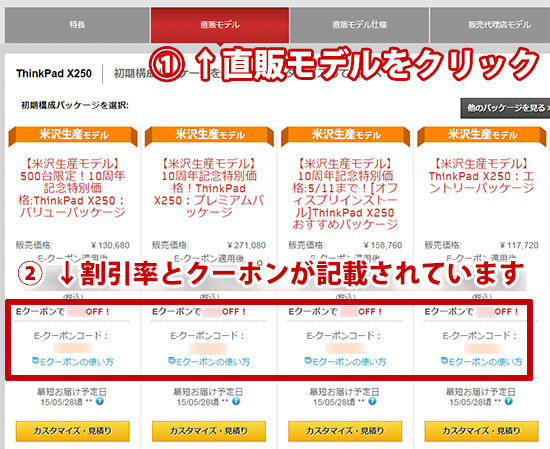Click delivery date help icon for おすすめパッケージ

coord(373,401)
